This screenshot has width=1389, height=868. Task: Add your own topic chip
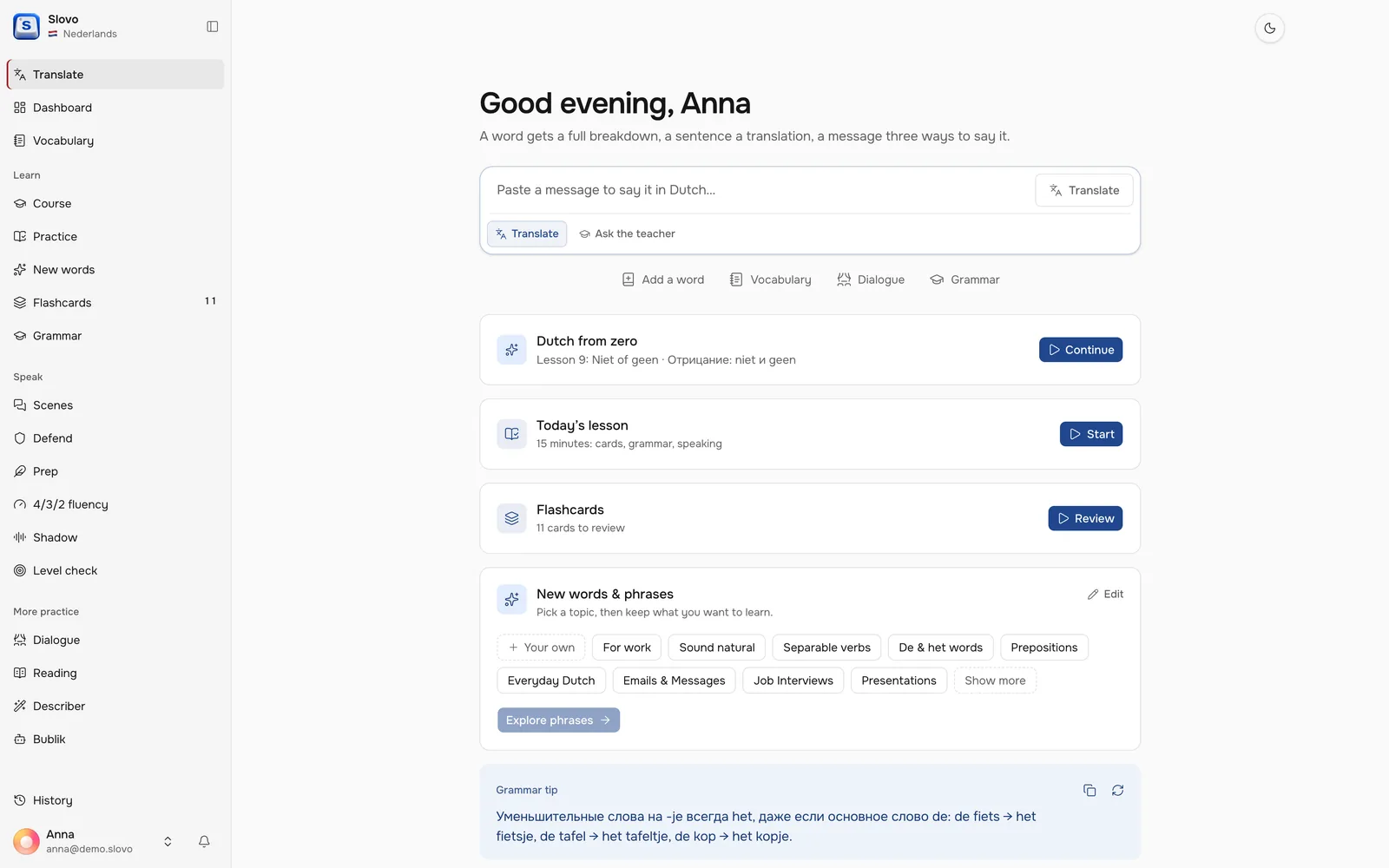(541, 648)
